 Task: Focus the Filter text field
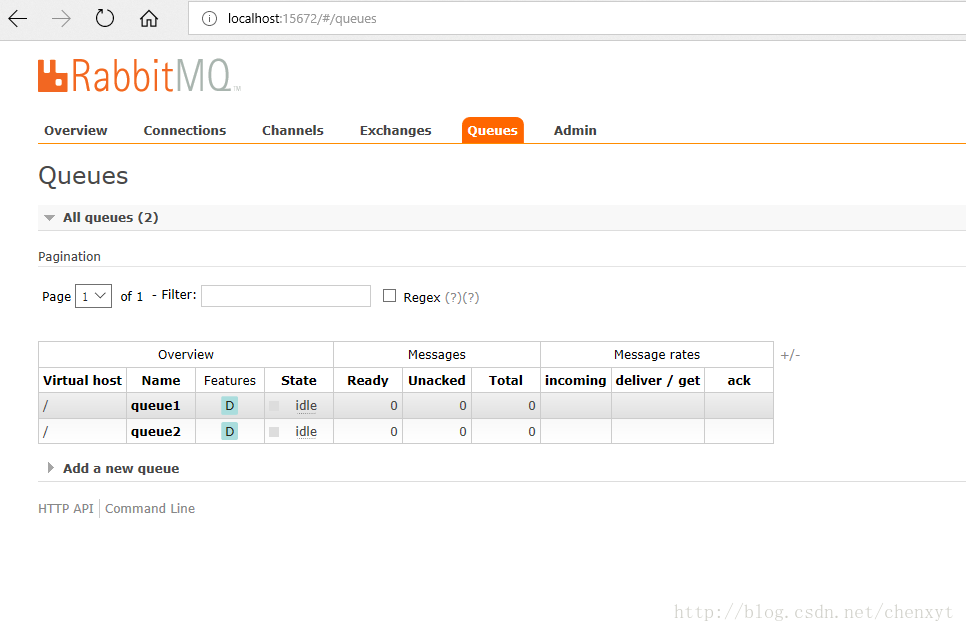[286, 296]
